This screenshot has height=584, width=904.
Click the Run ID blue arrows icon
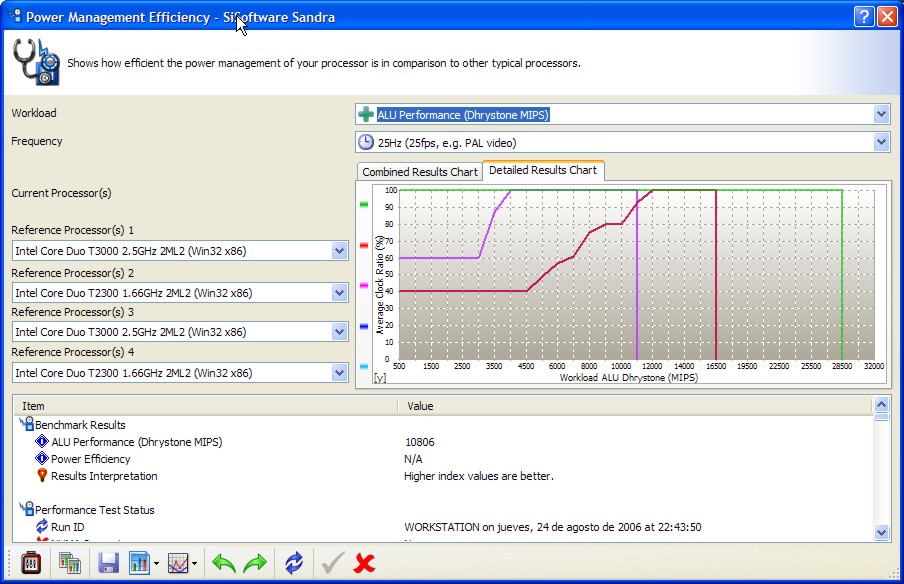[42, 526]
